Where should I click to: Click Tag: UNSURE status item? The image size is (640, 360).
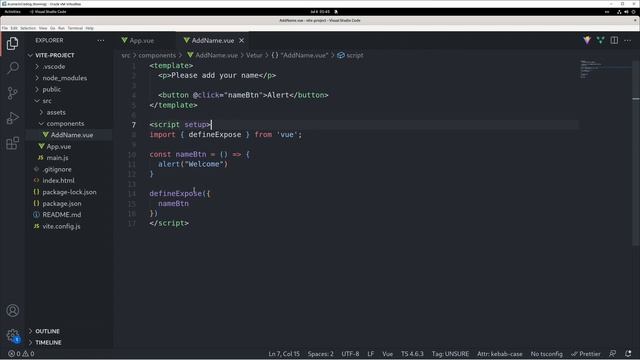pos(450,354)
